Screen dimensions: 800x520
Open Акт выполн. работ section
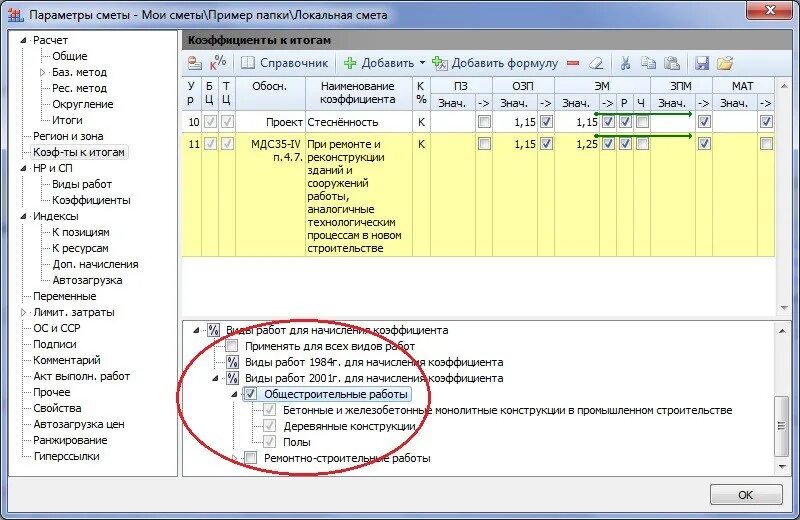(82, 376)
